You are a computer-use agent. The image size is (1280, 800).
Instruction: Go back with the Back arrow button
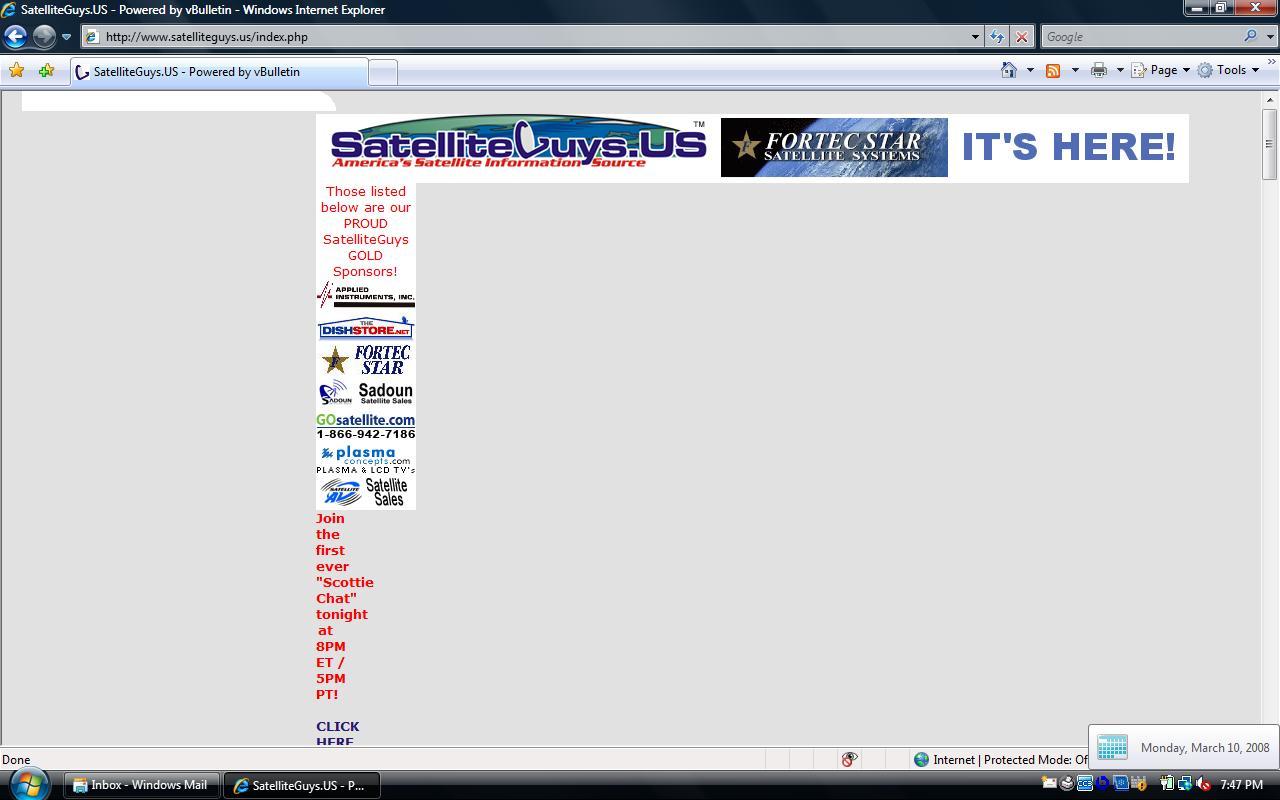(x=15, y=36)
